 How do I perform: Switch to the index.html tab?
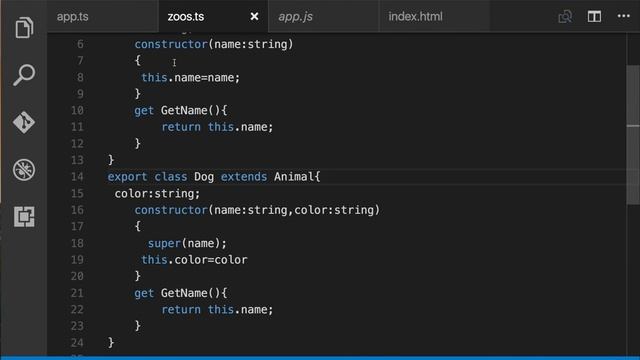(415, 17)
